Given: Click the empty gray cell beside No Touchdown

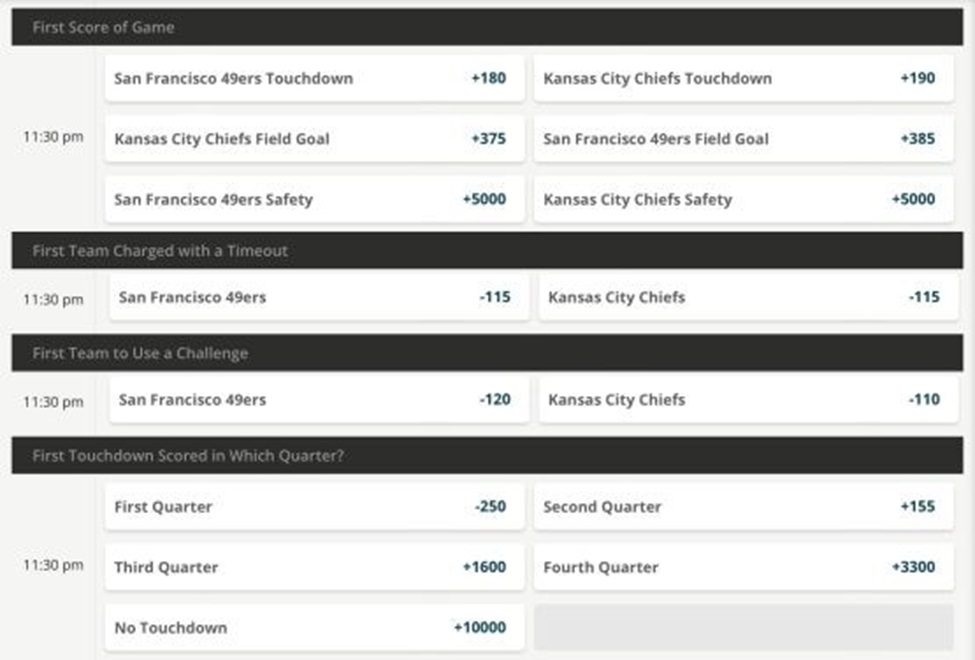Looking at the screenshot, I should (x=743, y=628).
